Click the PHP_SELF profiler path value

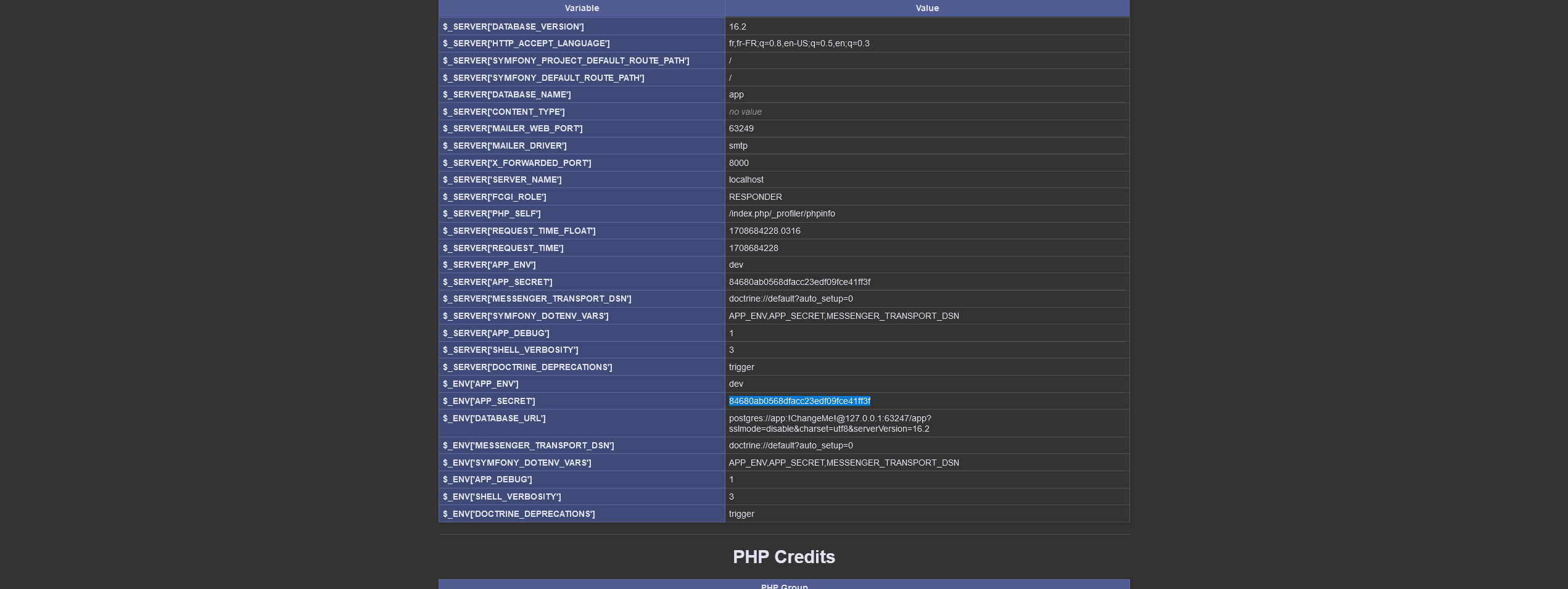click(x=782, y=213)
